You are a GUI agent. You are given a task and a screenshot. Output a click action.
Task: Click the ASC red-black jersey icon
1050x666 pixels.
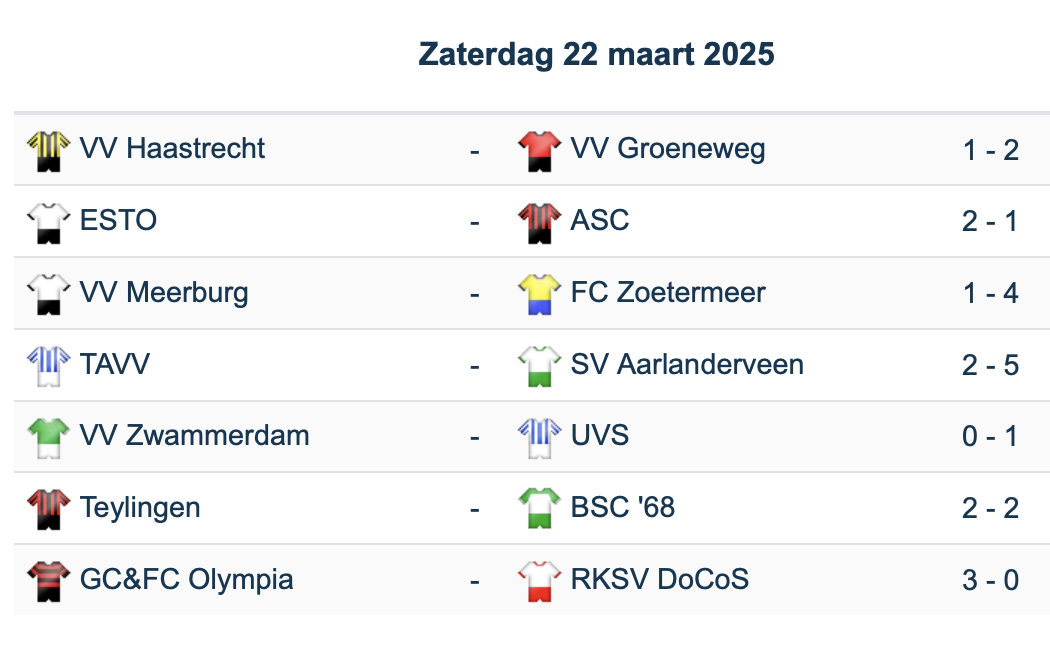pos(539,222)
